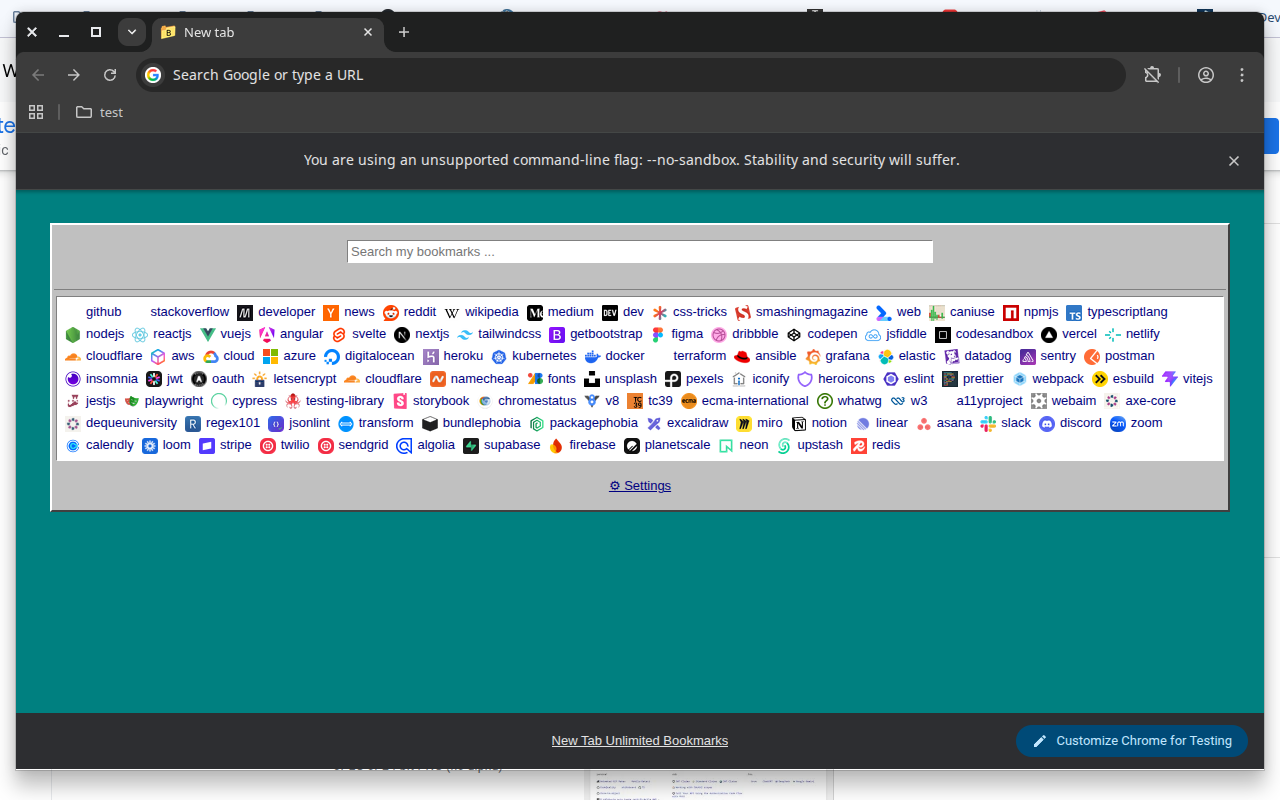Expand the tab search dropdown arrow
This screenshot has height=800, width=1280.
click(x=132, y=32)
